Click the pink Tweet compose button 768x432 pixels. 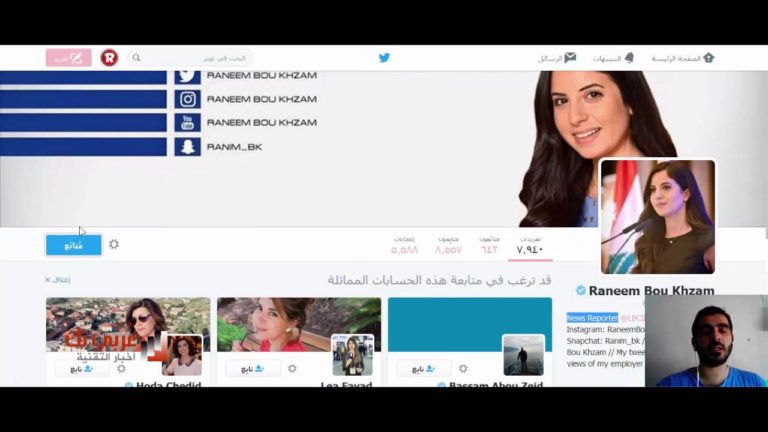[69, 58]
